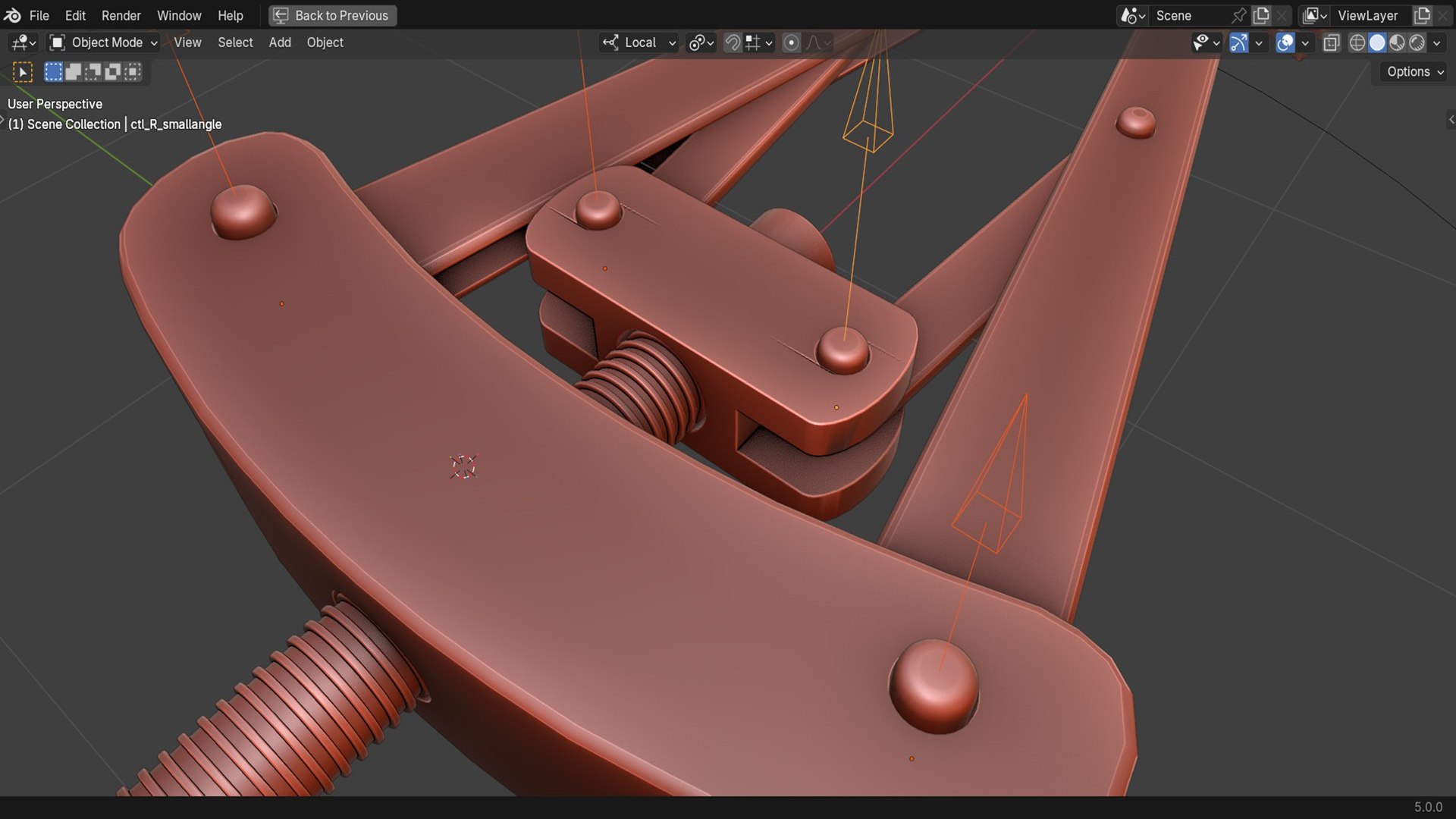
Task: Open the Window menu
Action: tap(179, 15)
